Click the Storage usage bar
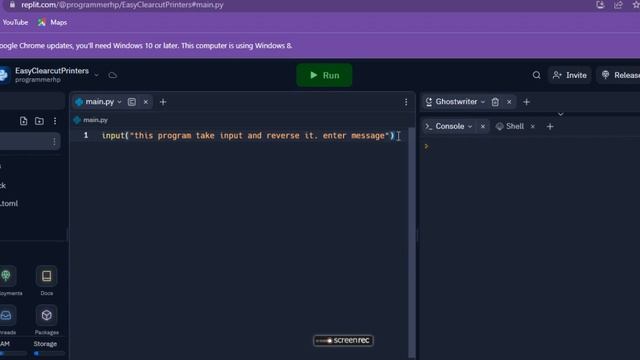Screen dimensions: 640x360 [49, 353]
